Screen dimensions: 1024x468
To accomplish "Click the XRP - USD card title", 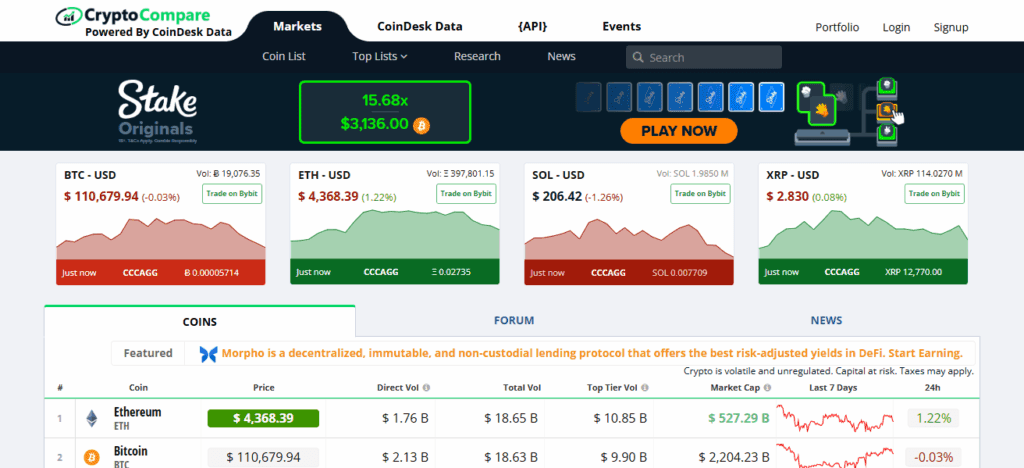I will pos(793,175).
